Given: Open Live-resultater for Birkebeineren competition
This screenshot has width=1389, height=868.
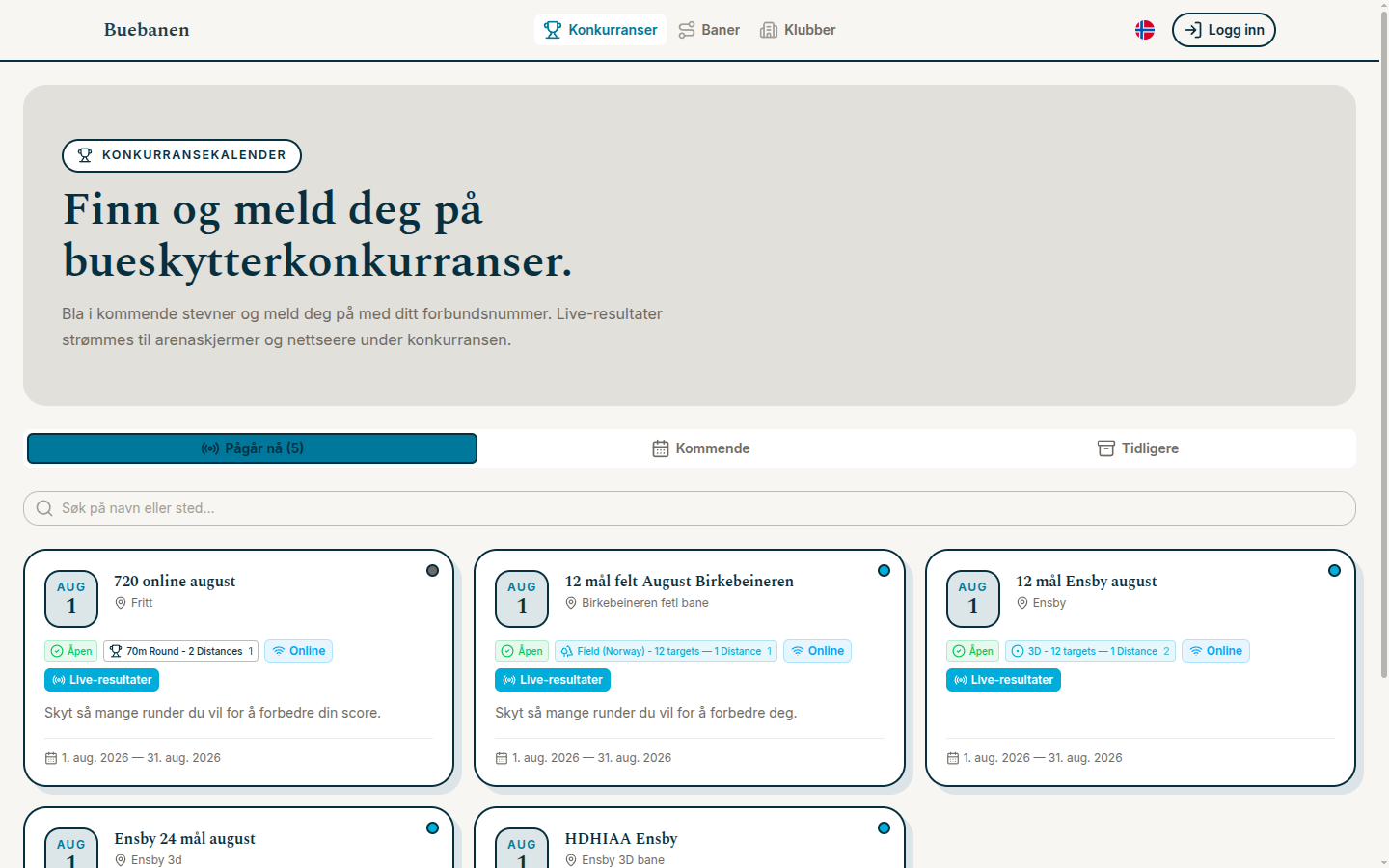Looking at the screenshot, I should tap(553, 680).
